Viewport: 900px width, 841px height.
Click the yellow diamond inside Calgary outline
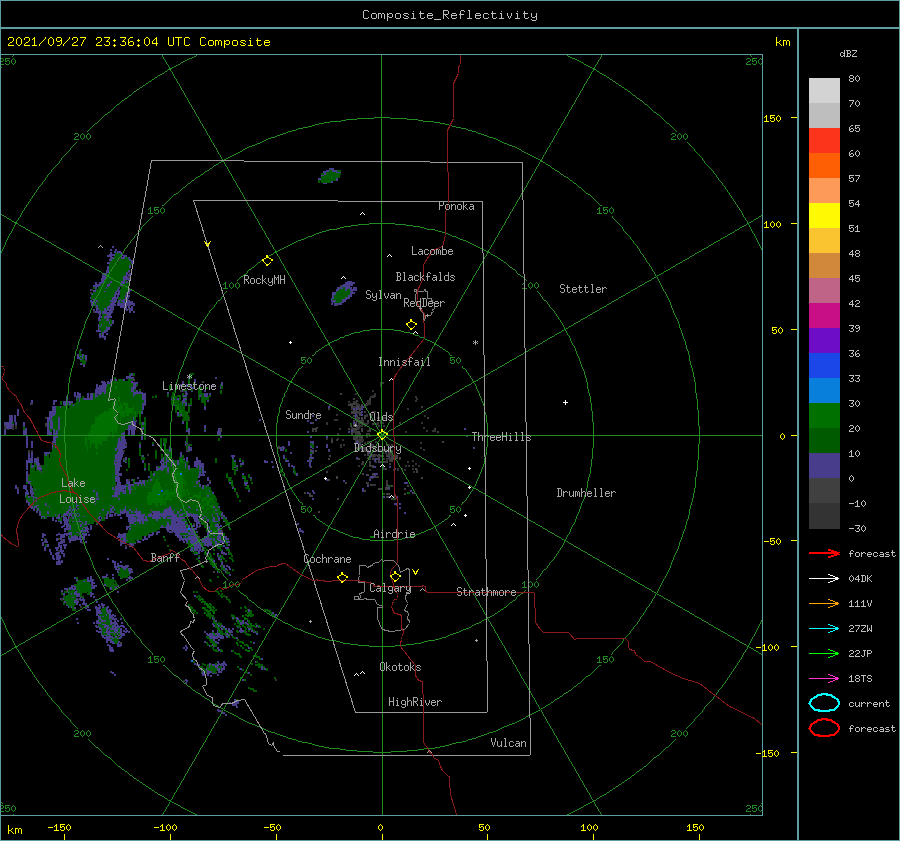click(395, 576)
